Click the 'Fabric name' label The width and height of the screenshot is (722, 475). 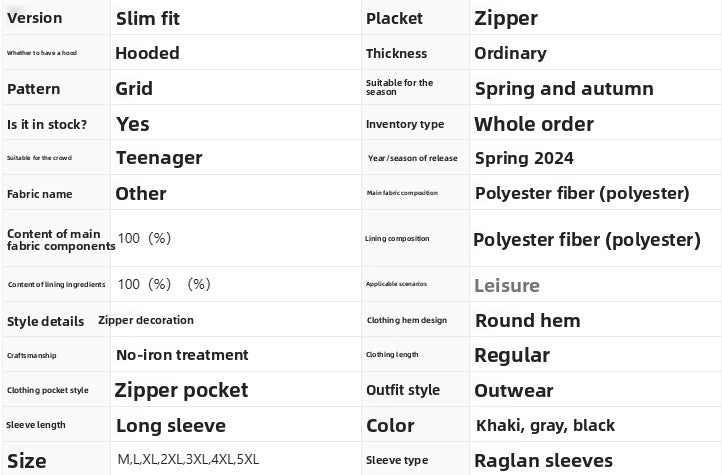pos(39,193)
